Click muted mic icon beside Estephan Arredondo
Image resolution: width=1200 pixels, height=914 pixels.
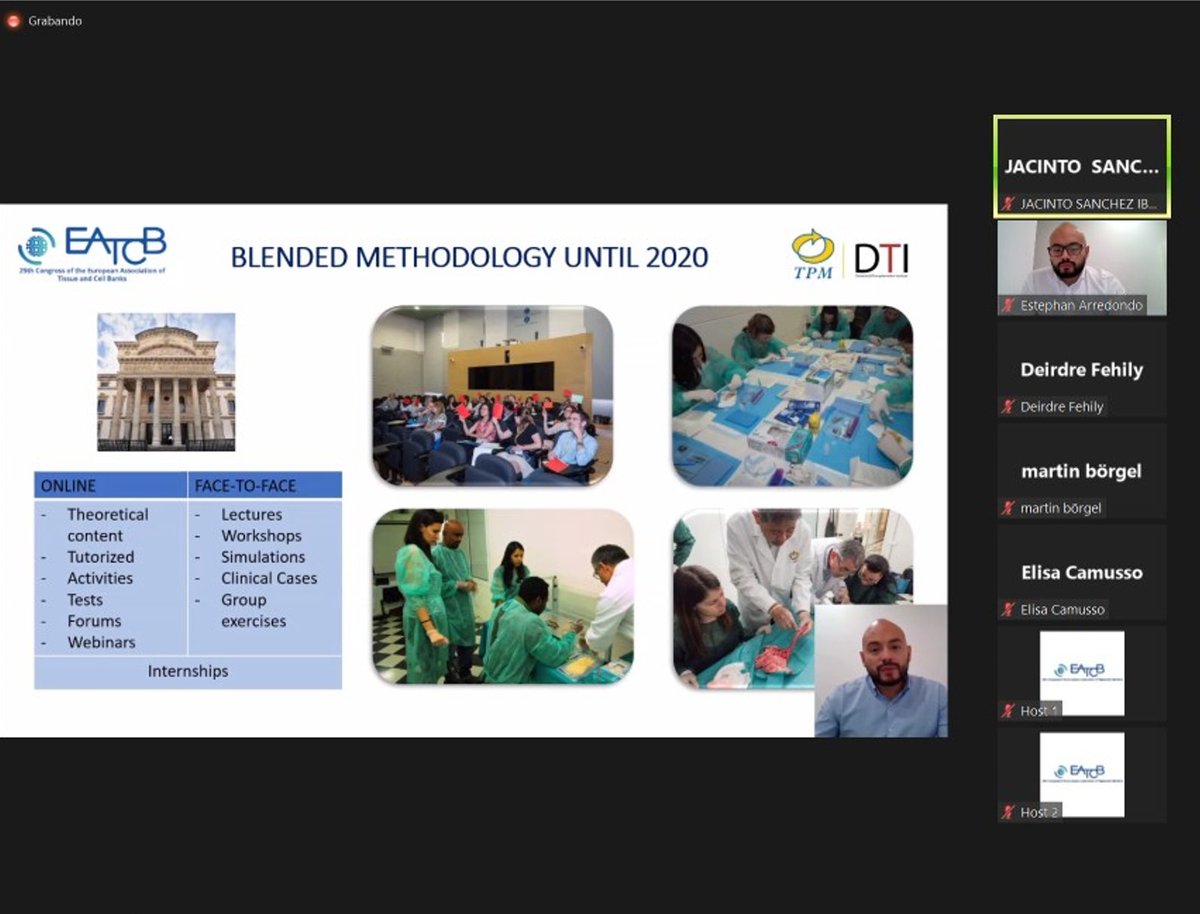pos(1008,305)
